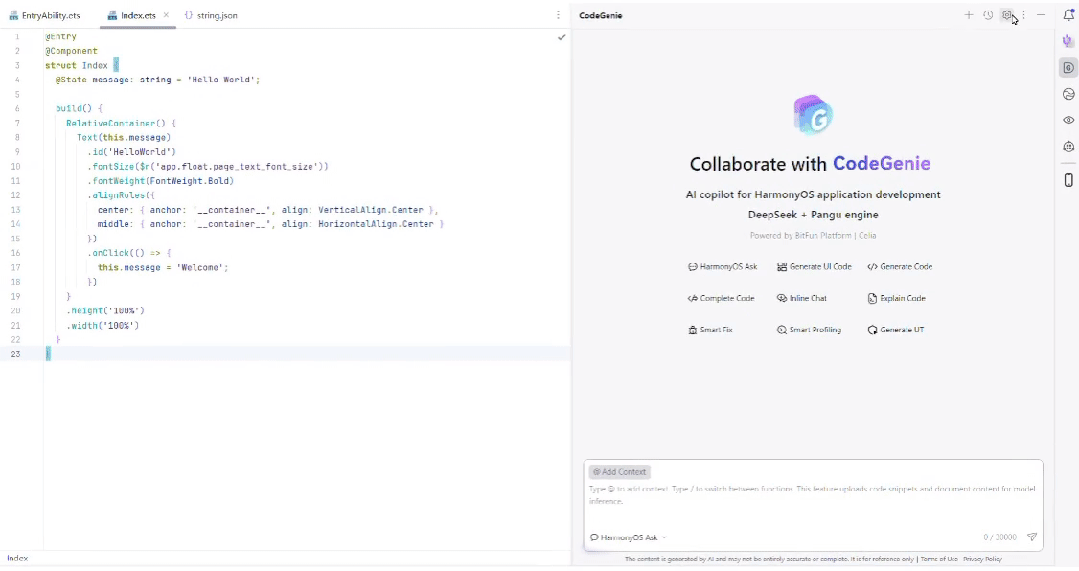
Task: Open editor tab bar more options dots
Action: 558,15
